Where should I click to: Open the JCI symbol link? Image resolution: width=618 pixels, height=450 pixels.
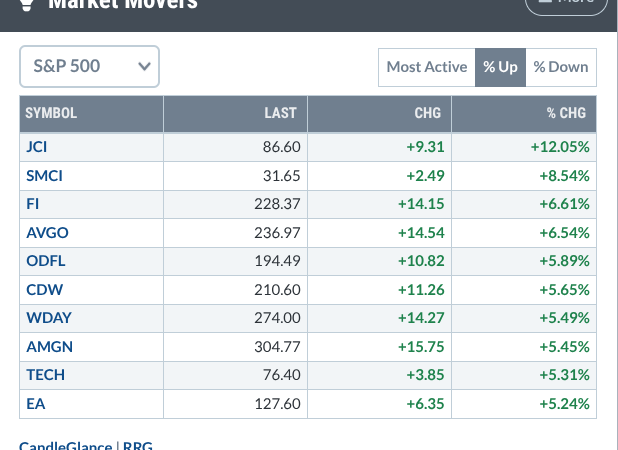[x=37, y=147]
